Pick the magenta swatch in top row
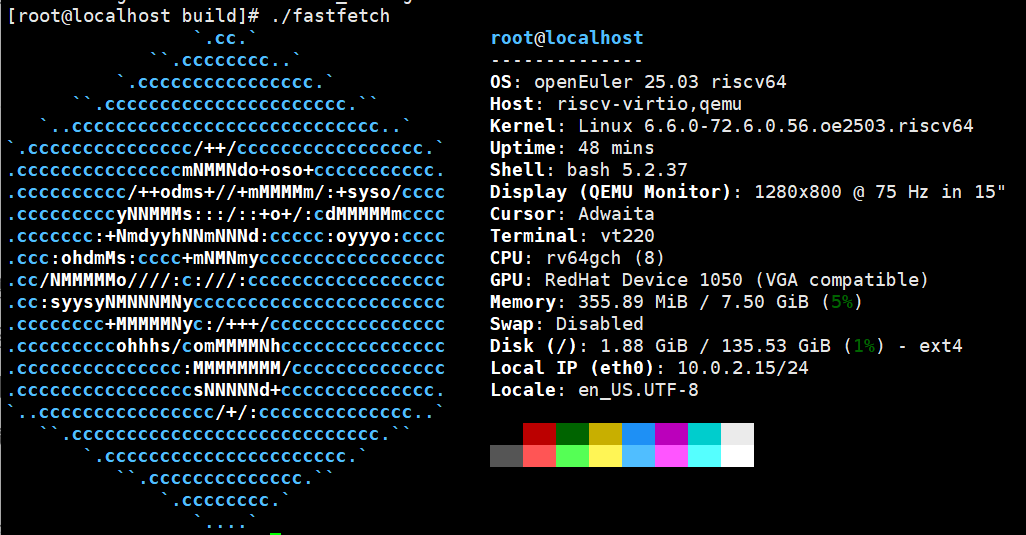The image size is (1026, 535). pyautogui.click(x=671, y=434)
